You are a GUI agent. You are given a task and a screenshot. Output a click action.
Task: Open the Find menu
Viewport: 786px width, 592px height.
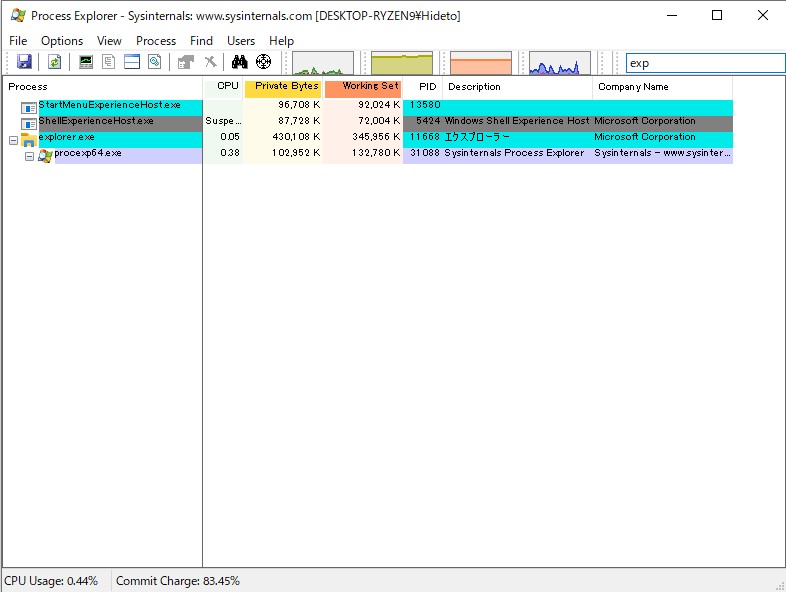[x=201, y=41]
